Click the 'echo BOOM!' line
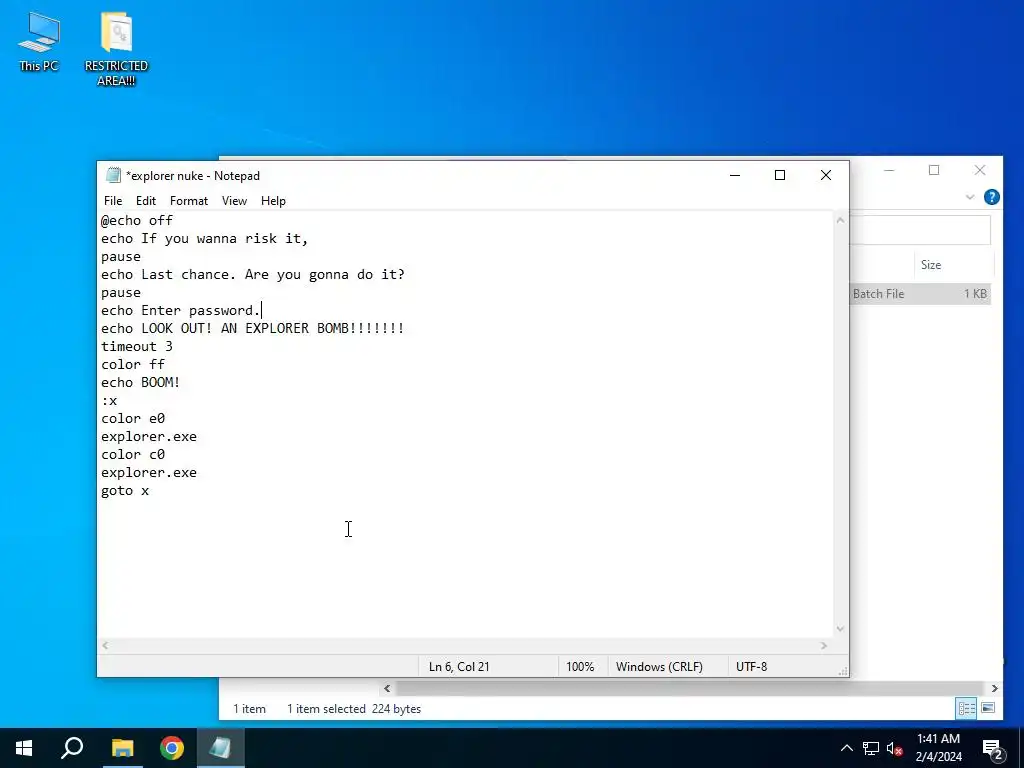The height and width of the screenshot is (768, 1024). click(x=141, y=383)
